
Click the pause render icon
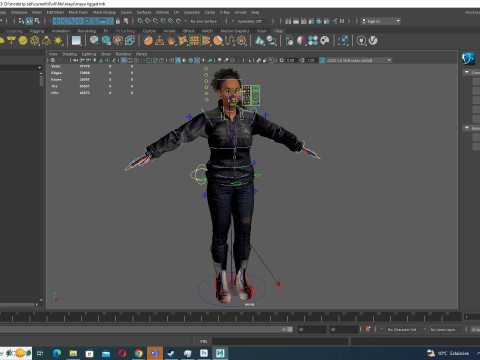342,21
